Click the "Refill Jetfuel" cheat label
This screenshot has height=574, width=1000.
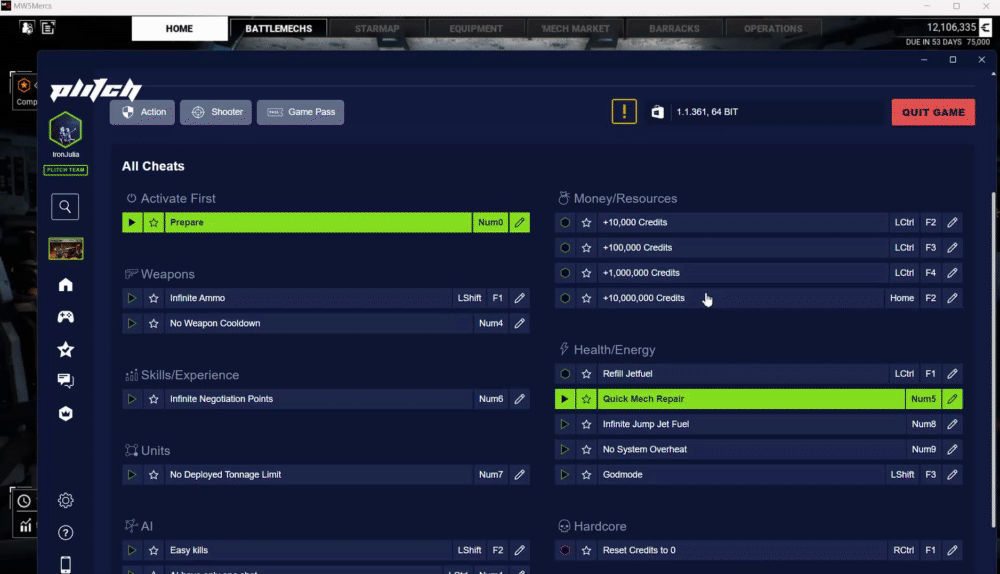(628, 374)
